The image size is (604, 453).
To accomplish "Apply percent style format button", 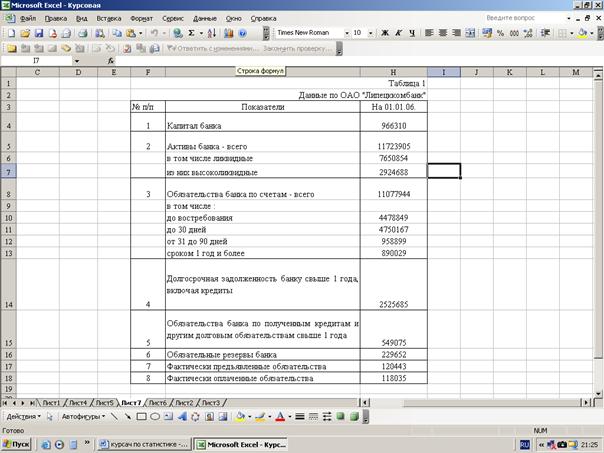I will tap(500, 33).
